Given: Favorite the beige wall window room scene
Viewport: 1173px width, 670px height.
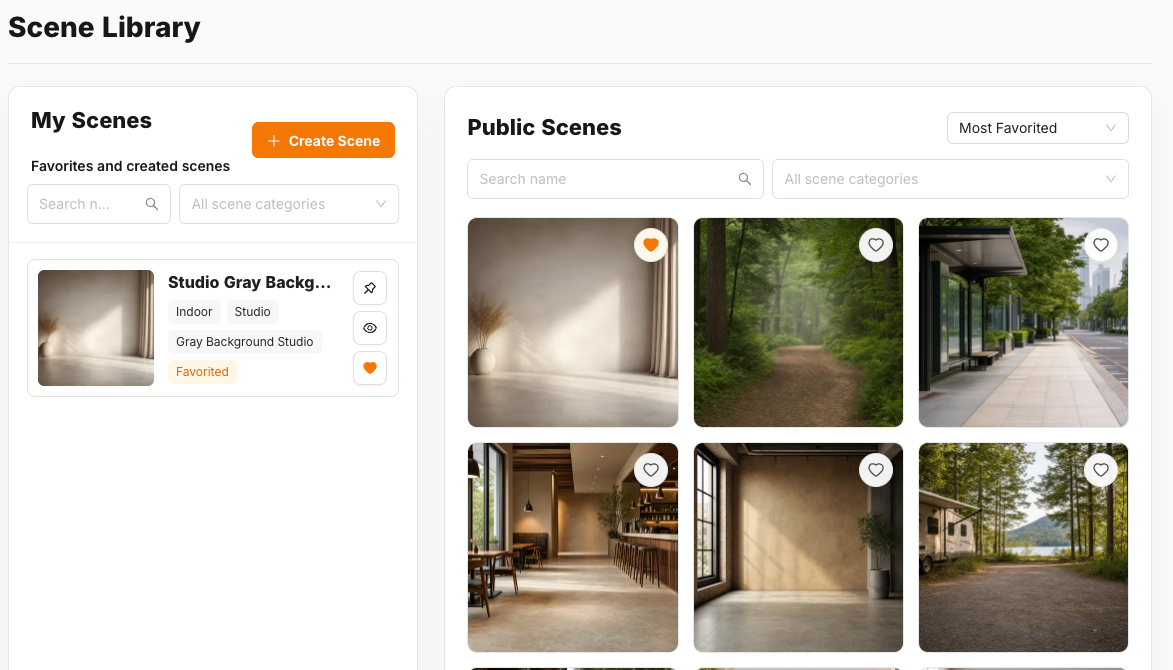Looking at the screenshot, I should coord(876,470).
